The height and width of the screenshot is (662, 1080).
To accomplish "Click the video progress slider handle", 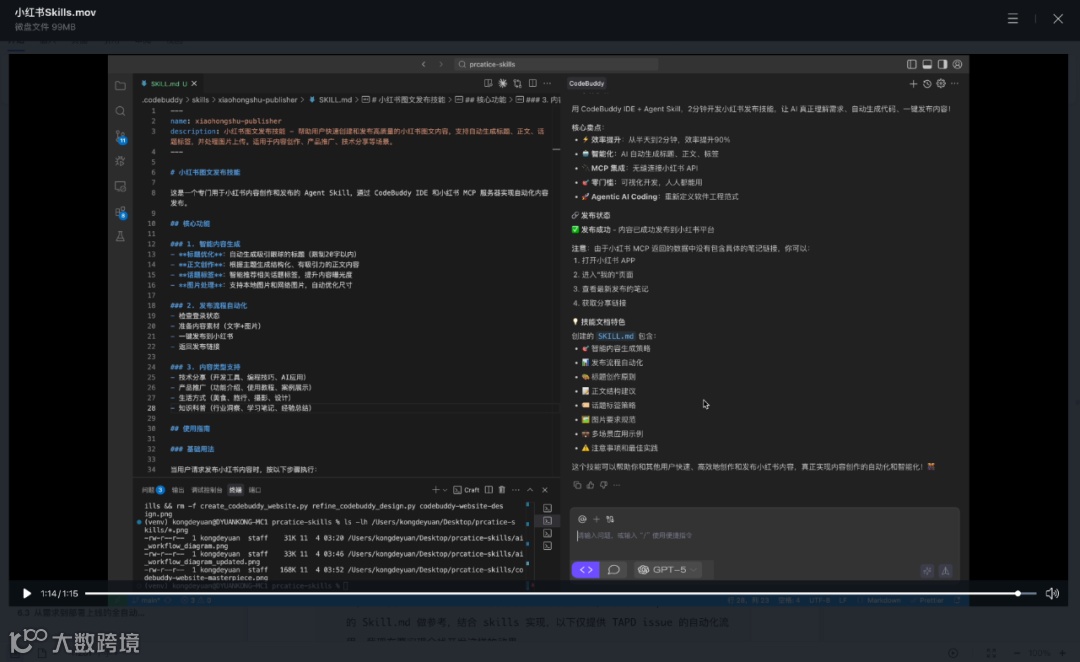I will (x=1017, y=593).
